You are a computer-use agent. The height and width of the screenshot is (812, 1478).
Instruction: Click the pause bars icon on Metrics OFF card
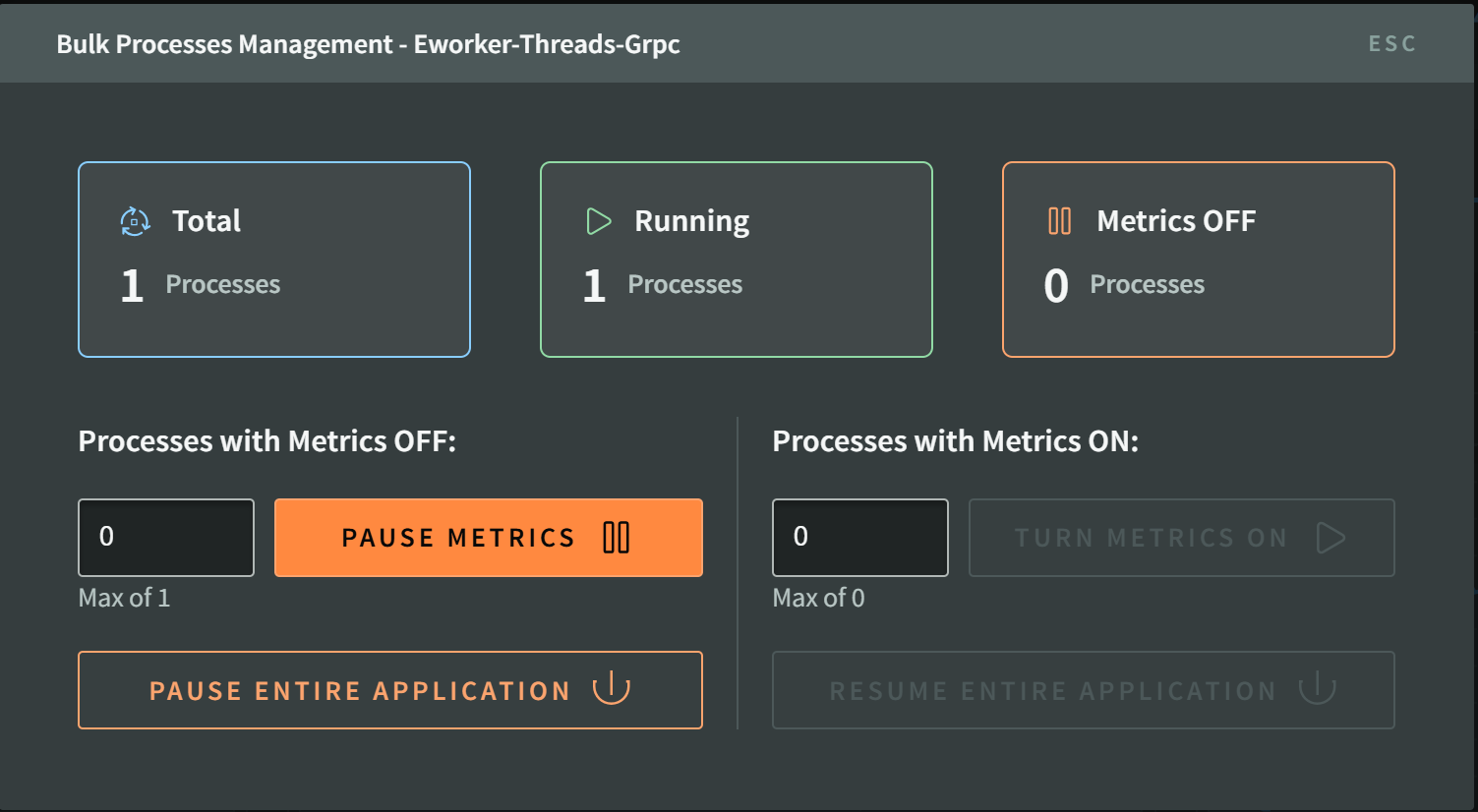[x=1059, y=221]
